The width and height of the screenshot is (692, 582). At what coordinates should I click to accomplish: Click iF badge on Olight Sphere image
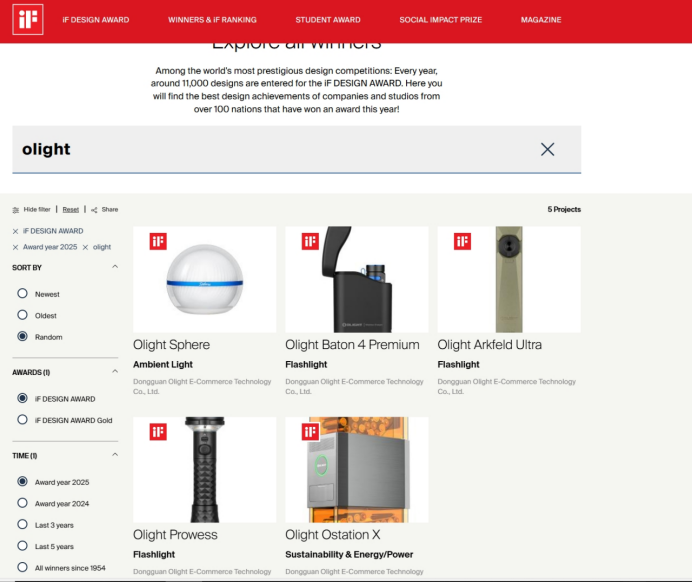(x=158, y=241)
